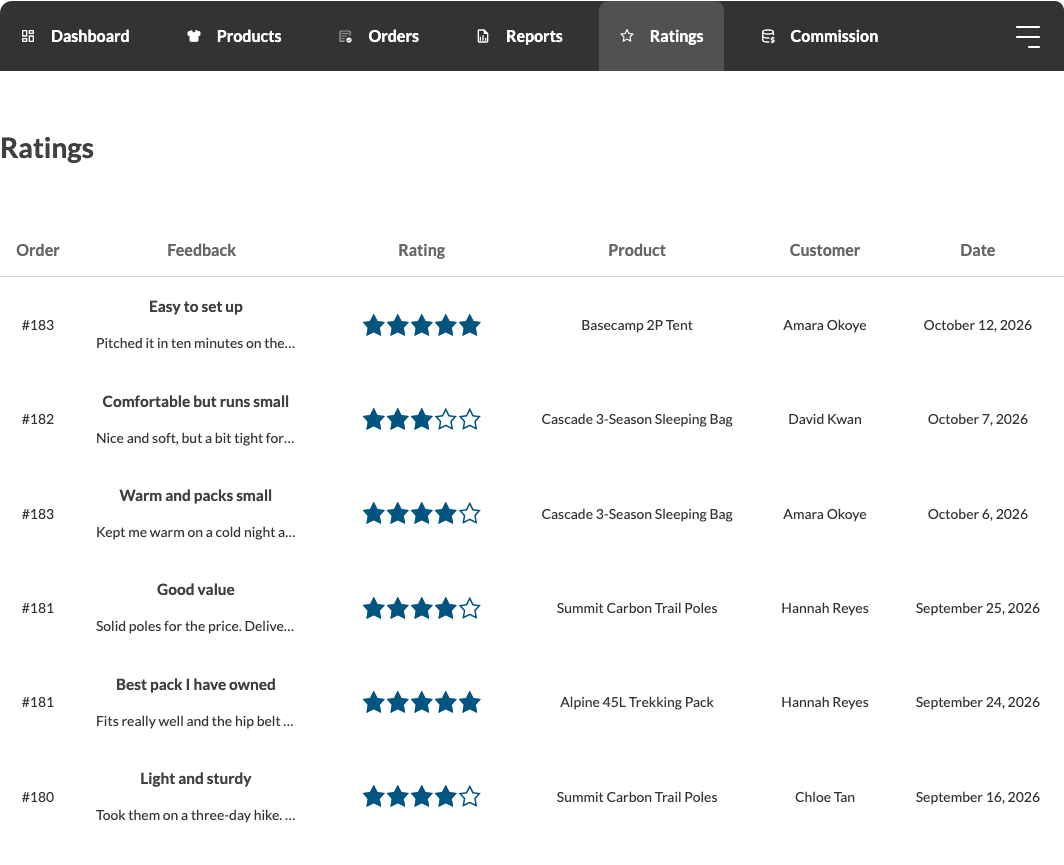The image size is (1064, 865).
Task: Click order #180 in the table
Action: point(38,797)
